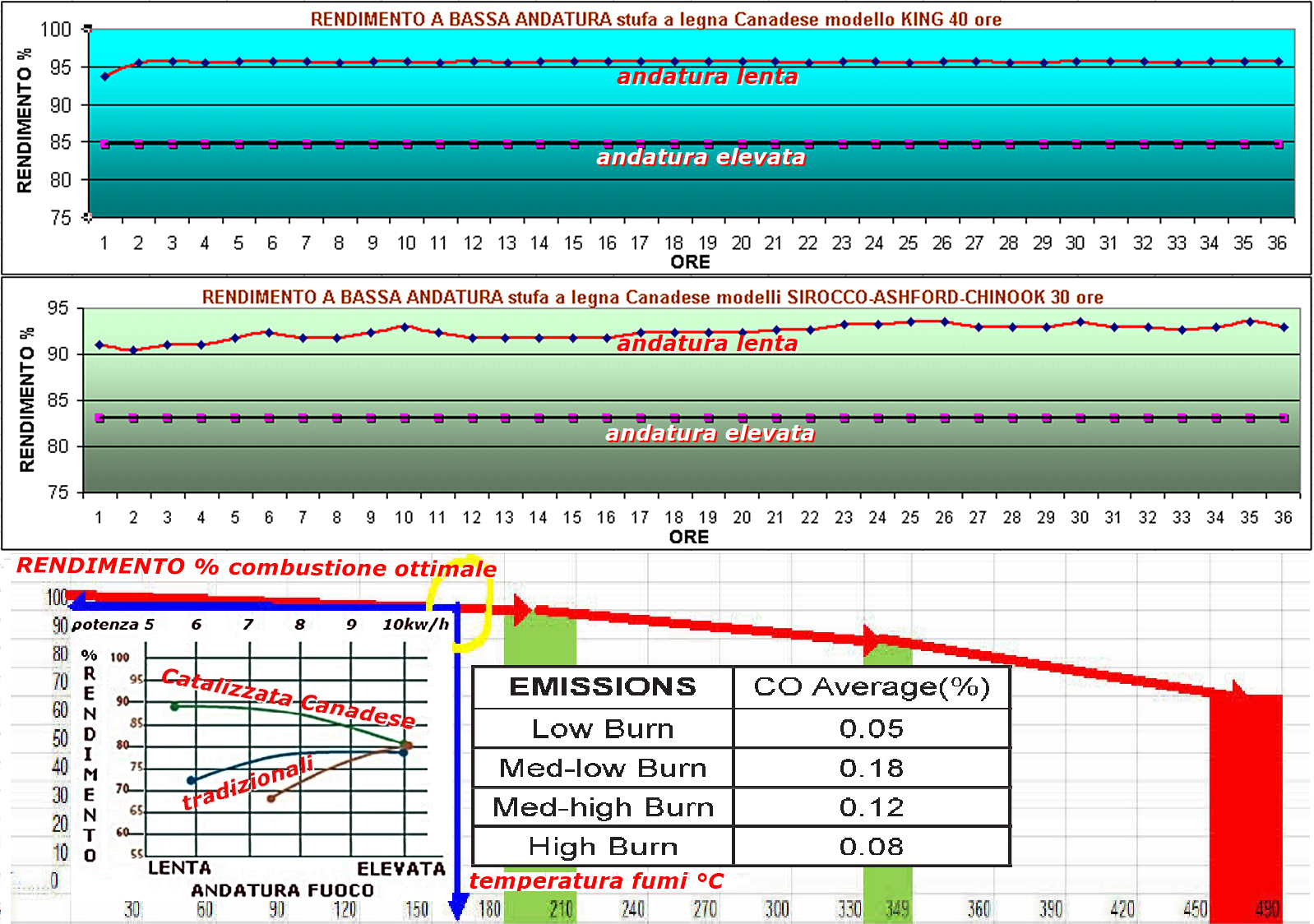Click the 0.08 CO value
Viewport: 1314px width, 924px height.
coord(872,847)
